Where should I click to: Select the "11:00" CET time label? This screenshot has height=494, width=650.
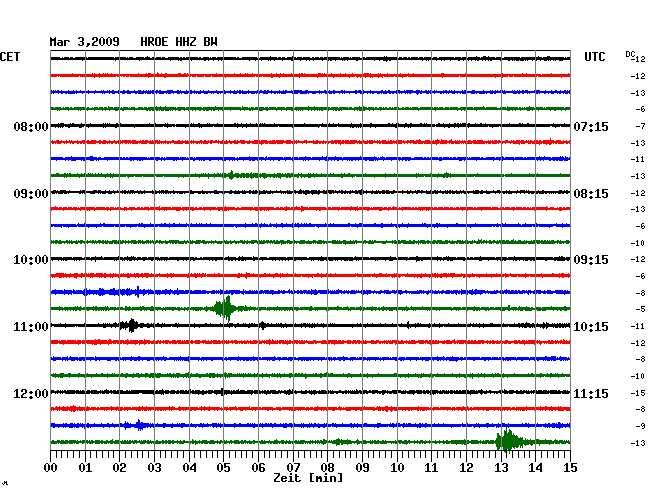[x=31, y=327]
